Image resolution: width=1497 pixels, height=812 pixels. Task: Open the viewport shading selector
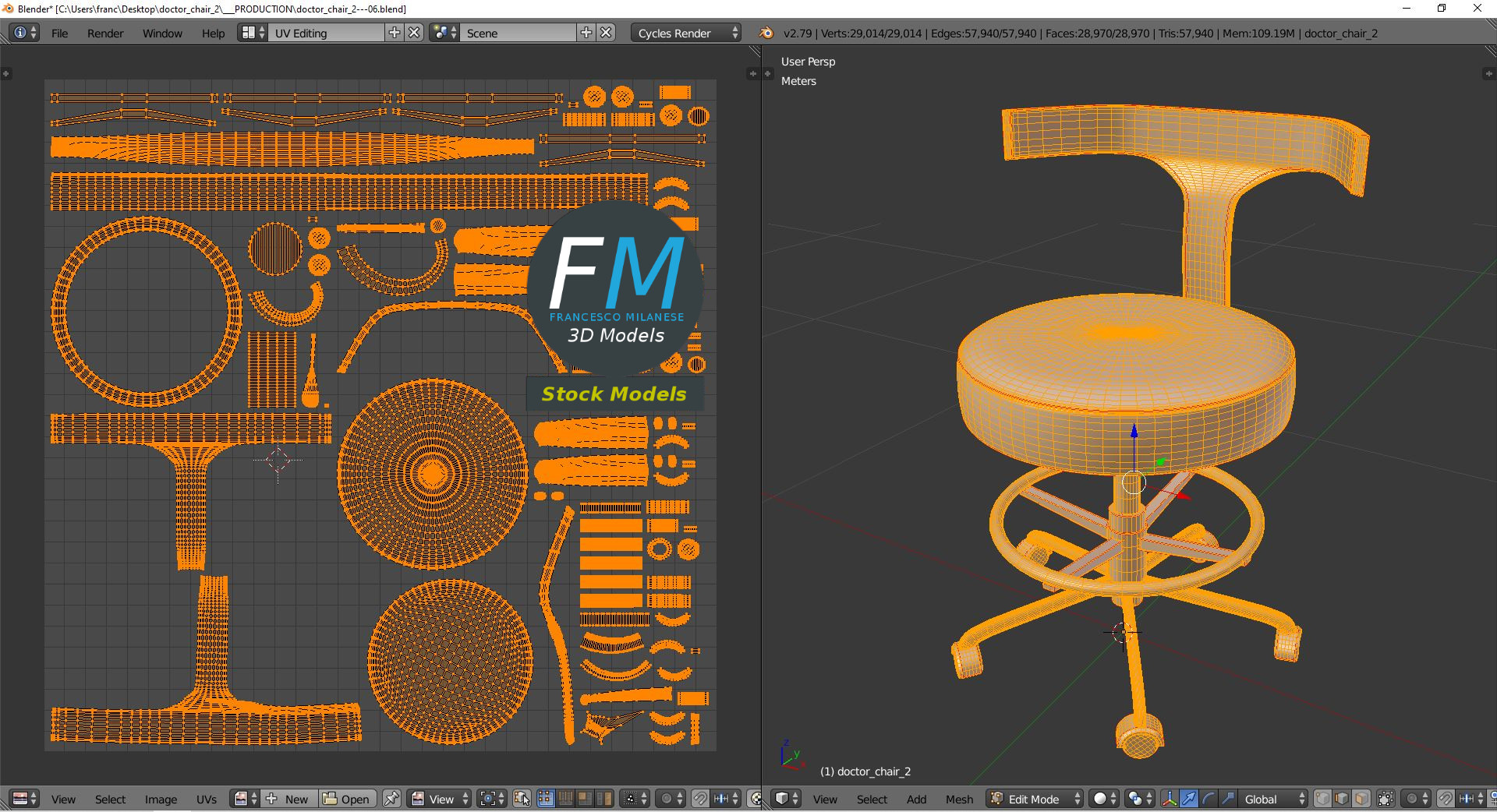click(1103, 799)
